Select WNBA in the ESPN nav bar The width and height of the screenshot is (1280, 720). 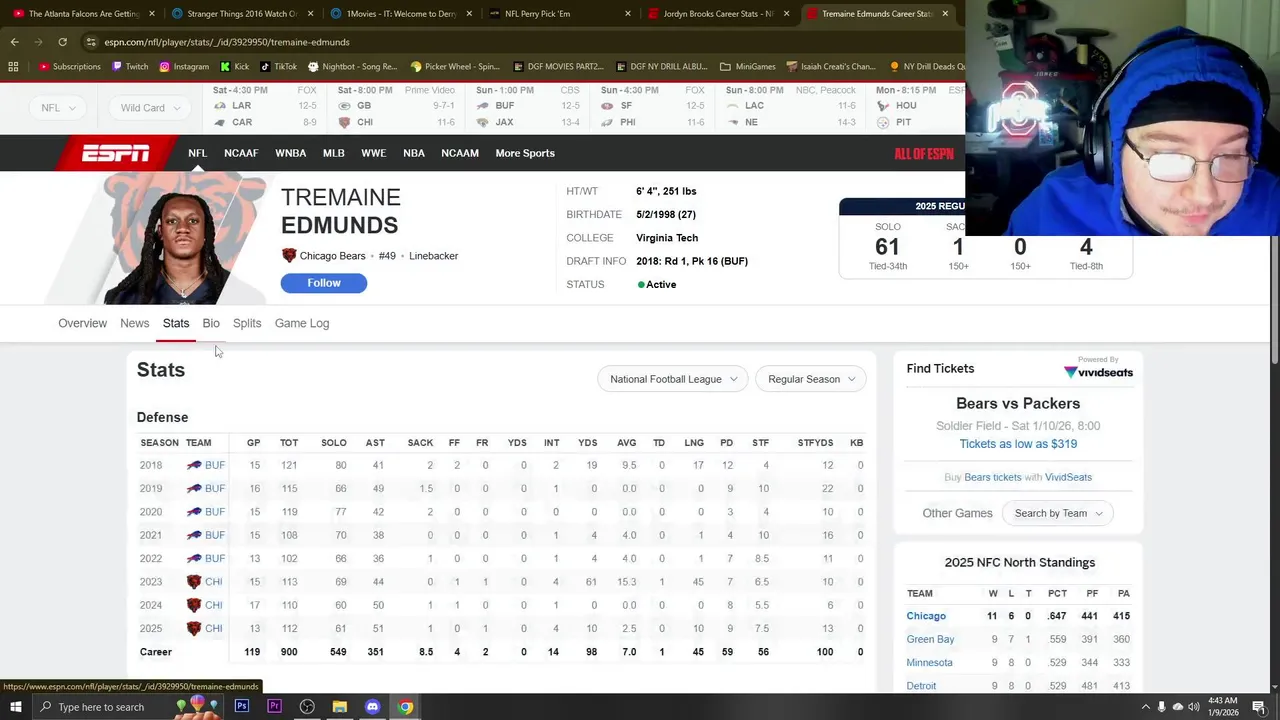(291, 153)
